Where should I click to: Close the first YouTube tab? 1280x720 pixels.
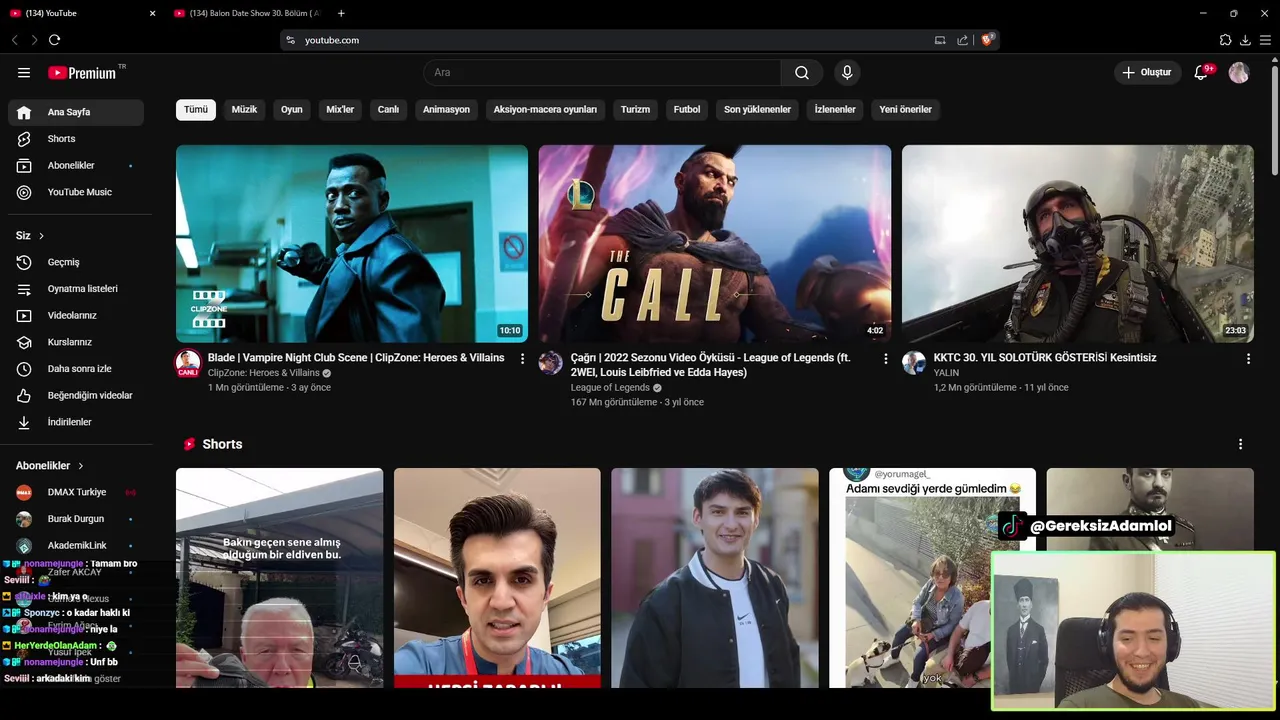point(153,13)
